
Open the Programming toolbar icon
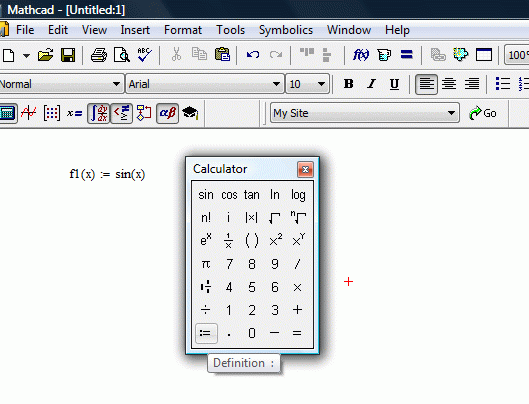(x=144, y=113)
